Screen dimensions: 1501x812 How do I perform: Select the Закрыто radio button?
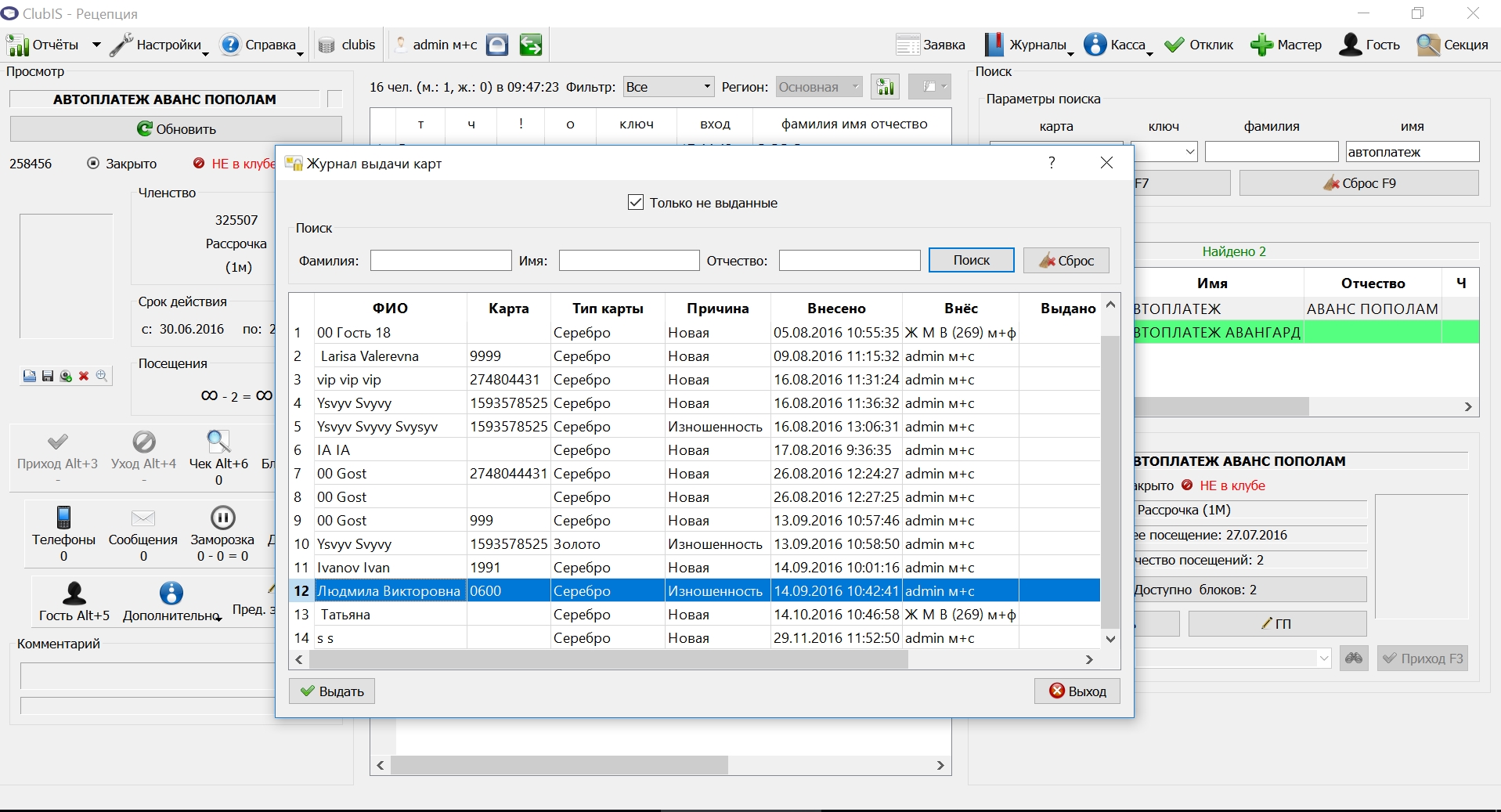(x=93, y=164)
